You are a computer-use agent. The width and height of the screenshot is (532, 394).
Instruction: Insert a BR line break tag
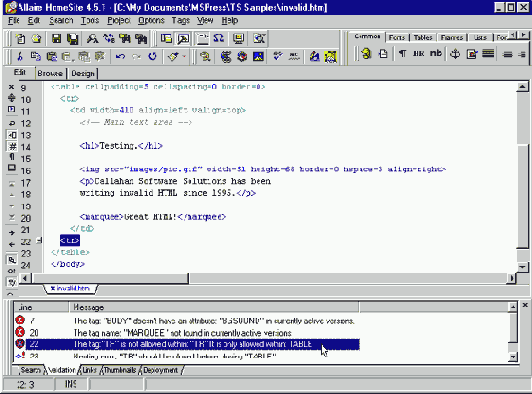[419, 54]
